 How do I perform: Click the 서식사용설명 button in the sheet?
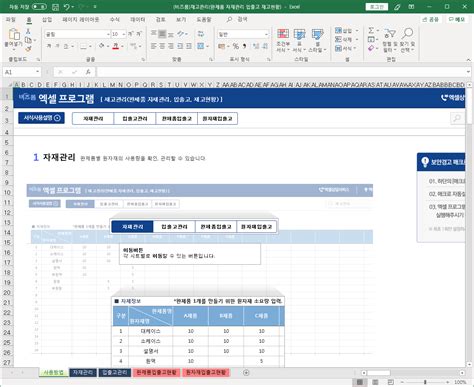41,118
